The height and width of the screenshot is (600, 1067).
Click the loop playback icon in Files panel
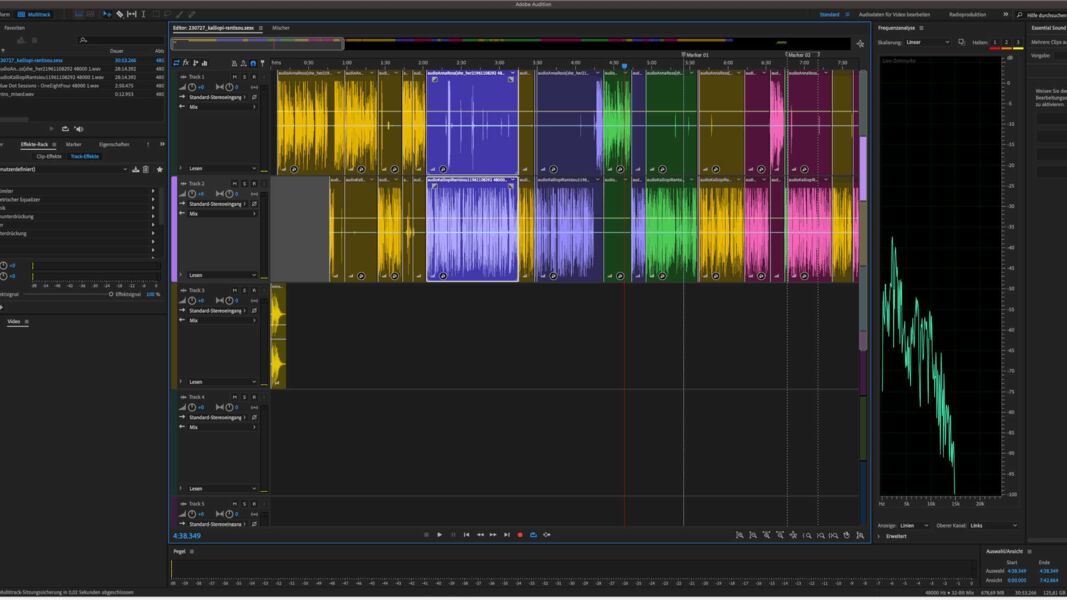65,129
